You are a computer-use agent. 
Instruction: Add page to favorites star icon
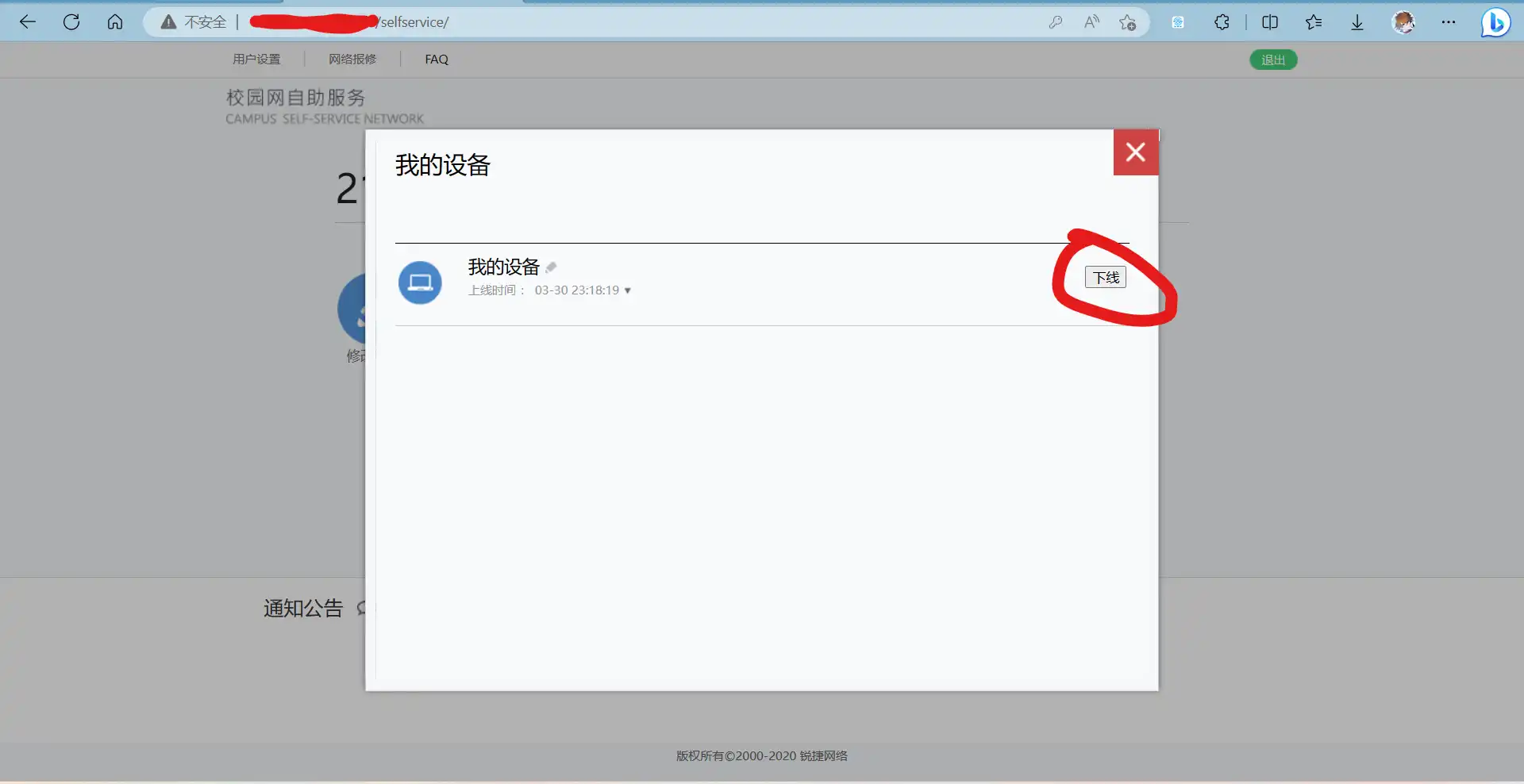1127,22
